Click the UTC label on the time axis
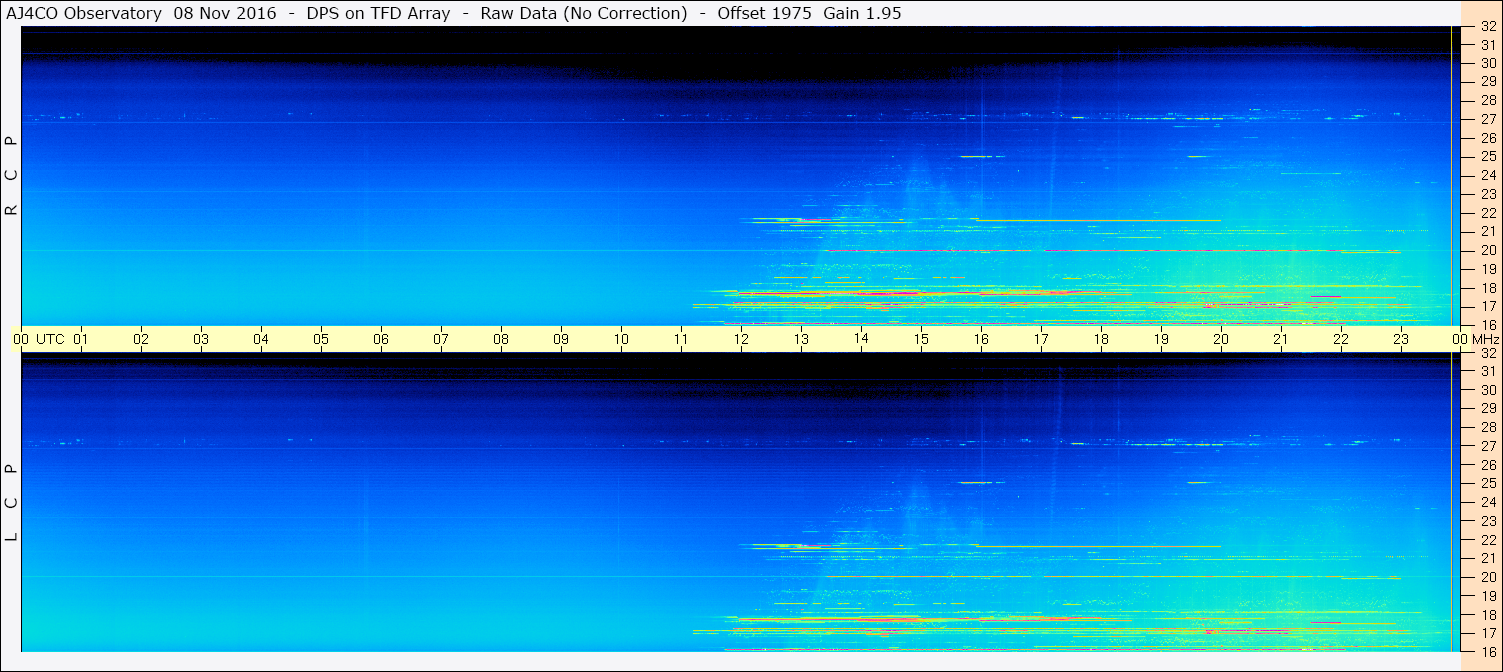This screenshot has width=1503, height=672. (50, 339)
